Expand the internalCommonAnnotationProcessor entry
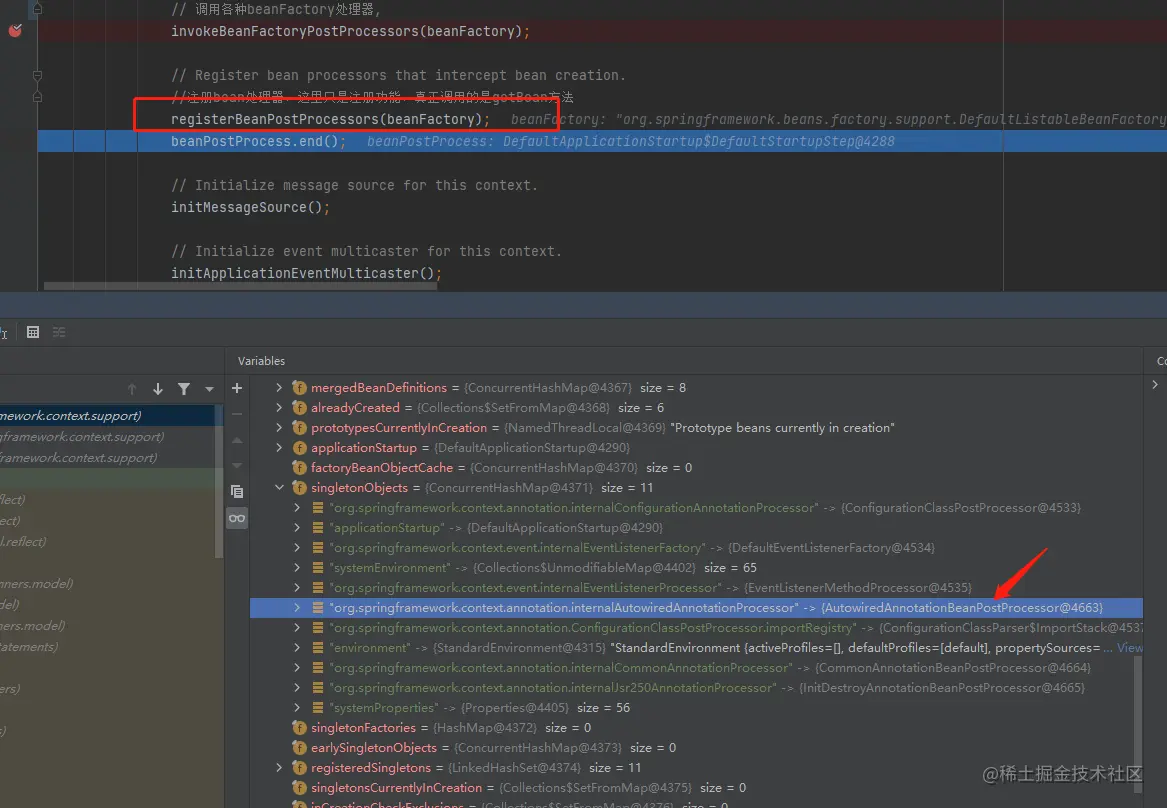The width and height of the screenshot is (1167, 808). [297, 667]
